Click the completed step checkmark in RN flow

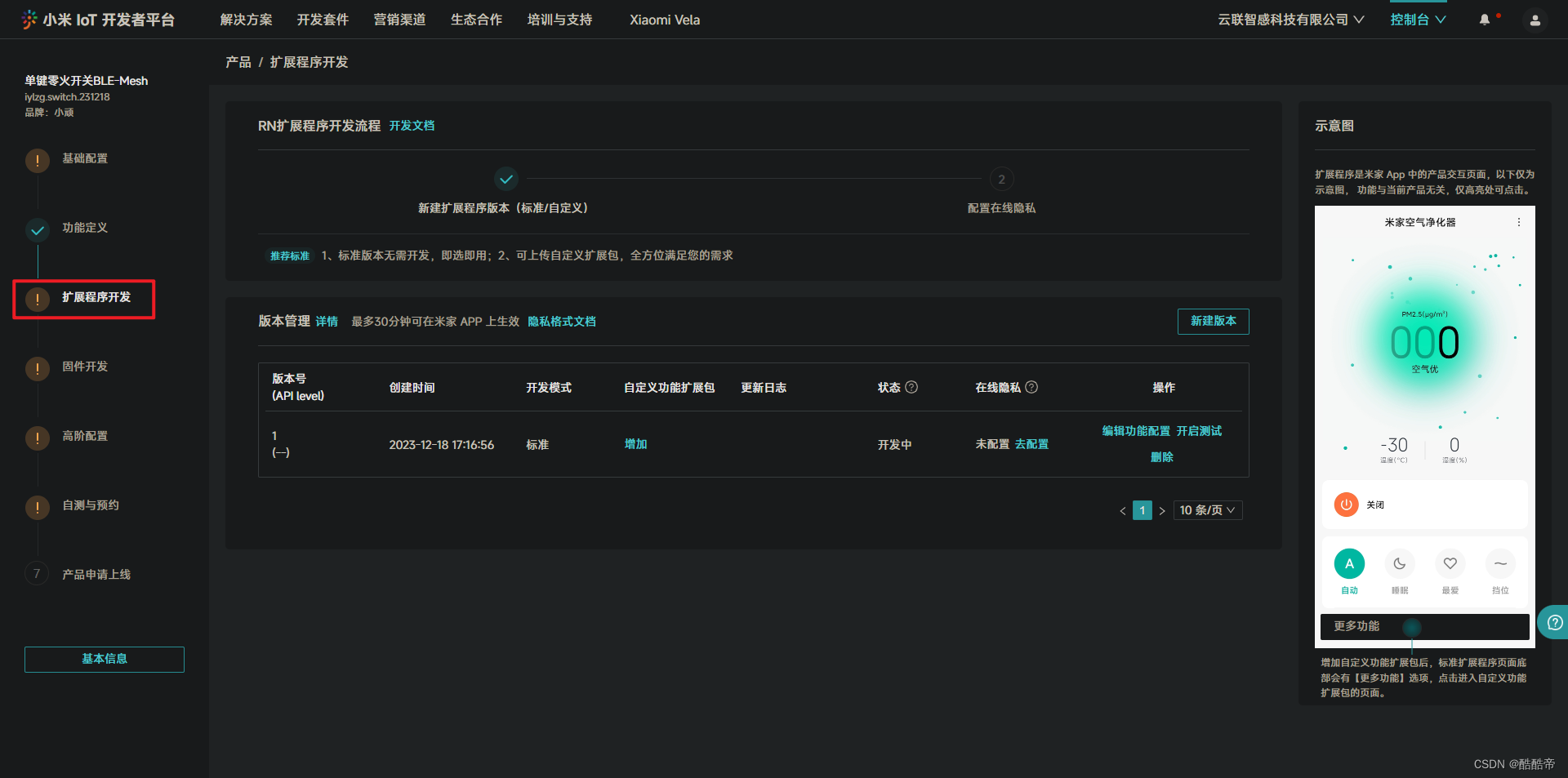[506, 179]
